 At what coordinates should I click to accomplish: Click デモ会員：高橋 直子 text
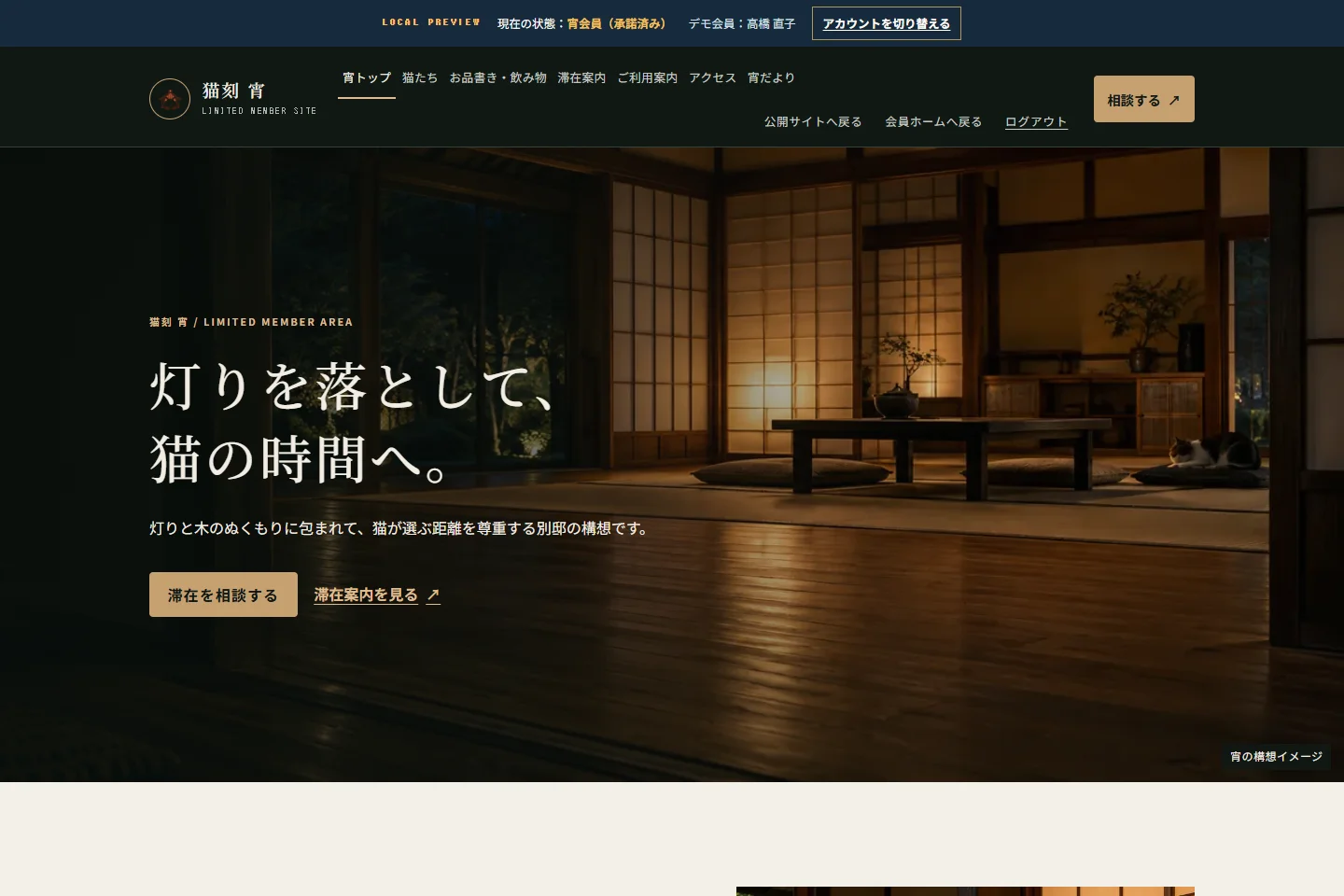(x=742, y=24)
